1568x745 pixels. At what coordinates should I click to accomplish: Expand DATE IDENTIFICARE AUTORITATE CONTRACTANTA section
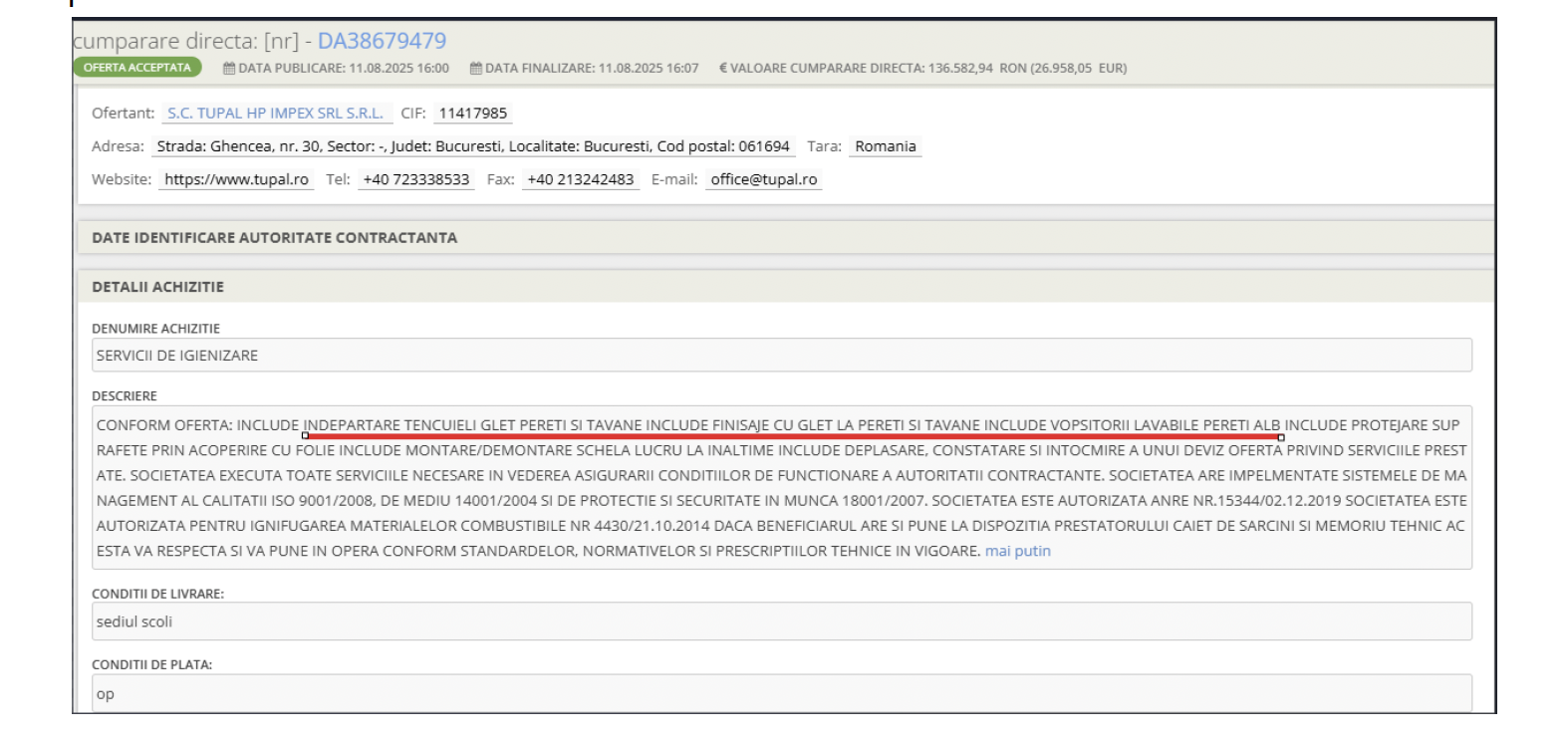[274, 238]
